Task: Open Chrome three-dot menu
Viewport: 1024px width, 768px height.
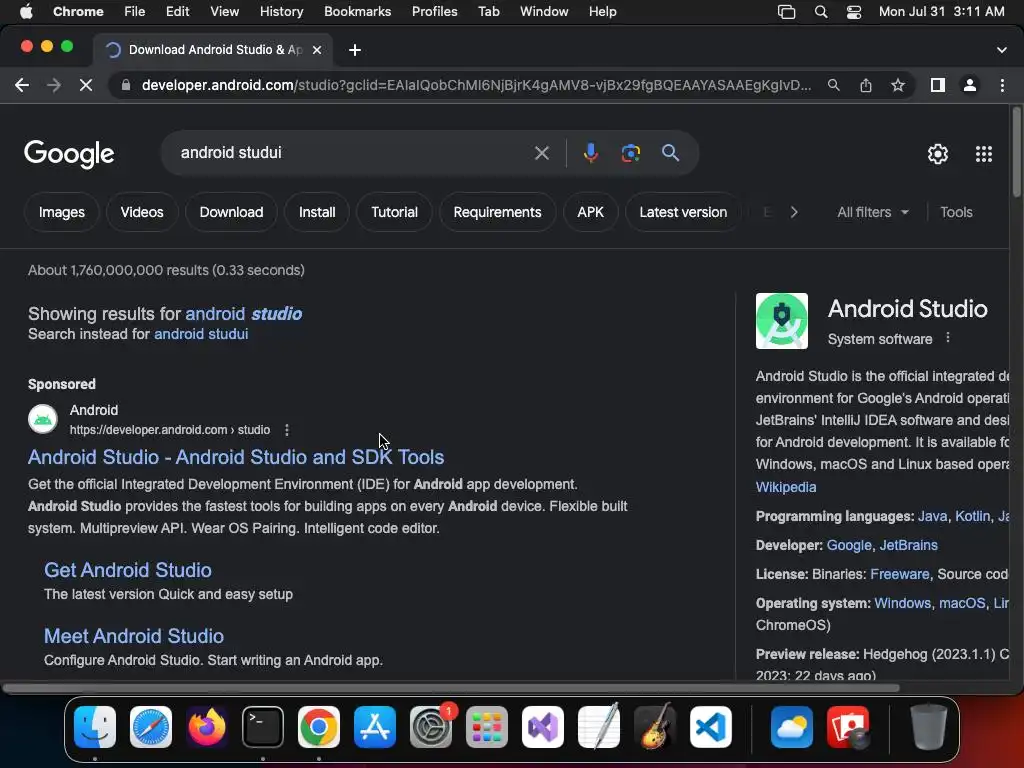Action: 1002,85
